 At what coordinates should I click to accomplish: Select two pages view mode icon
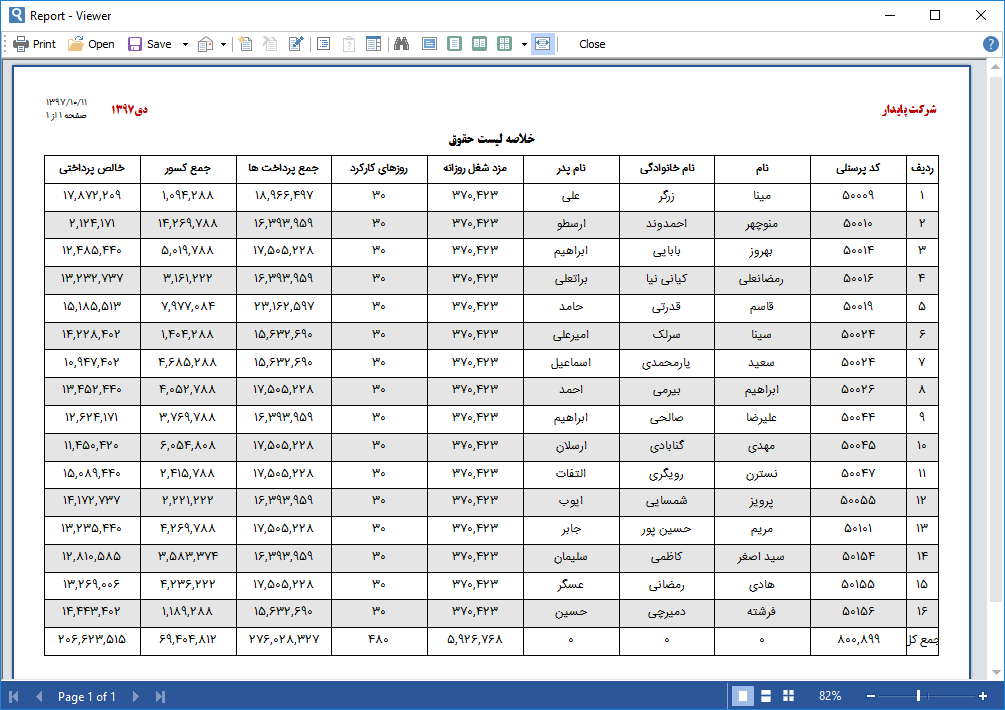tap(479, 44)
